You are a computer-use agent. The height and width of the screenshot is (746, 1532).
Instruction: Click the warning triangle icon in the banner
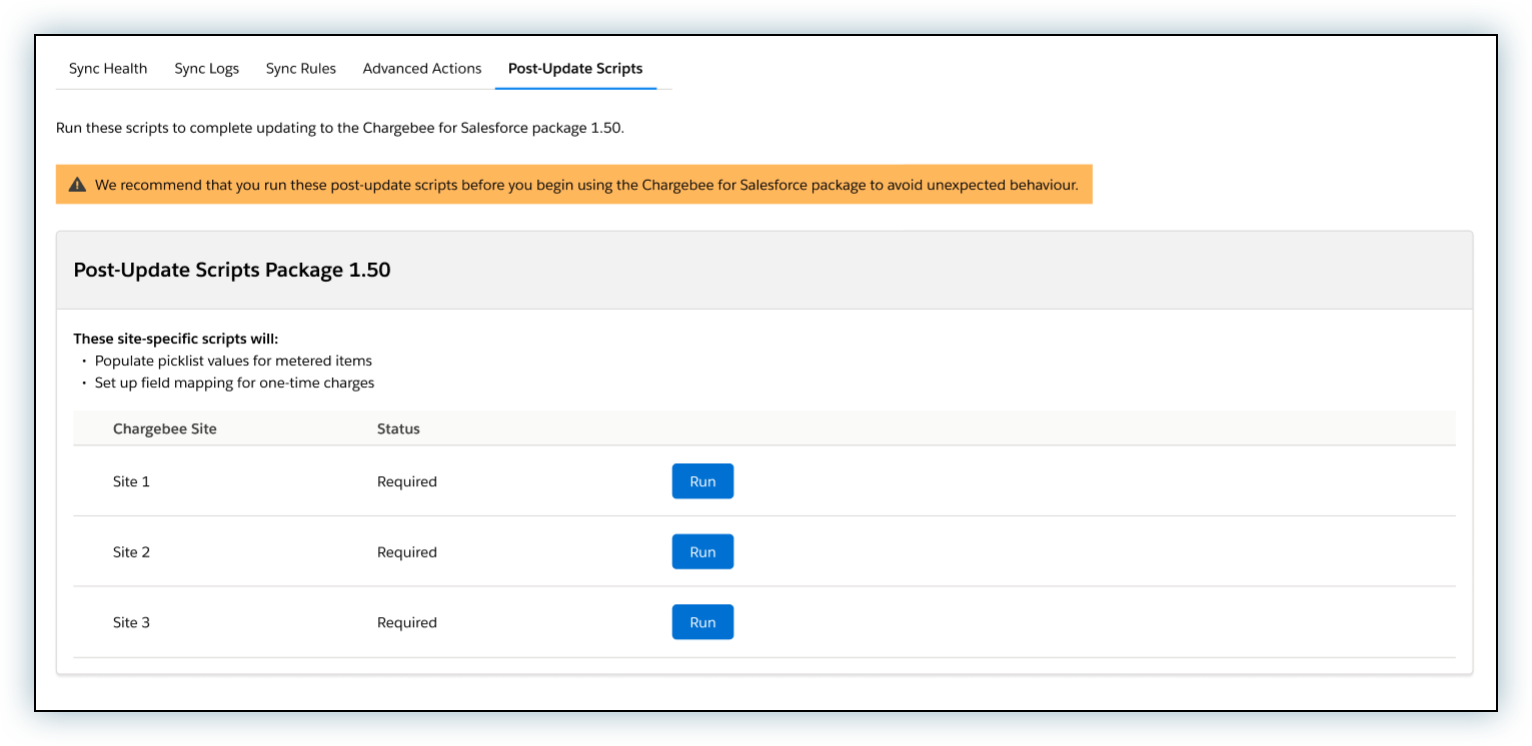tap(77, 185)
